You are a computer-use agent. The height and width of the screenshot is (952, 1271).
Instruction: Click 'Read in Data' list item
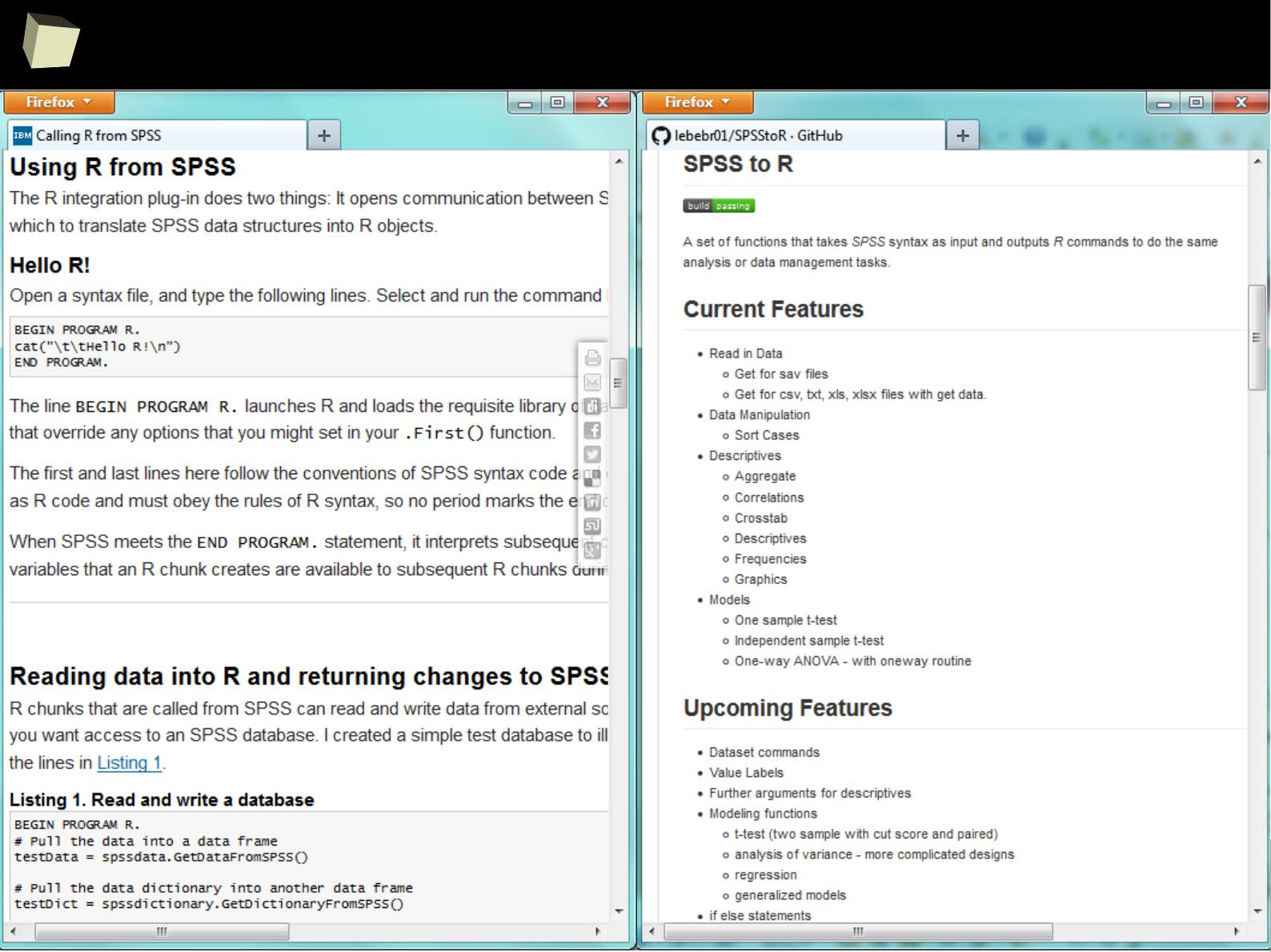pyautogui.click(x=746, y=354)
